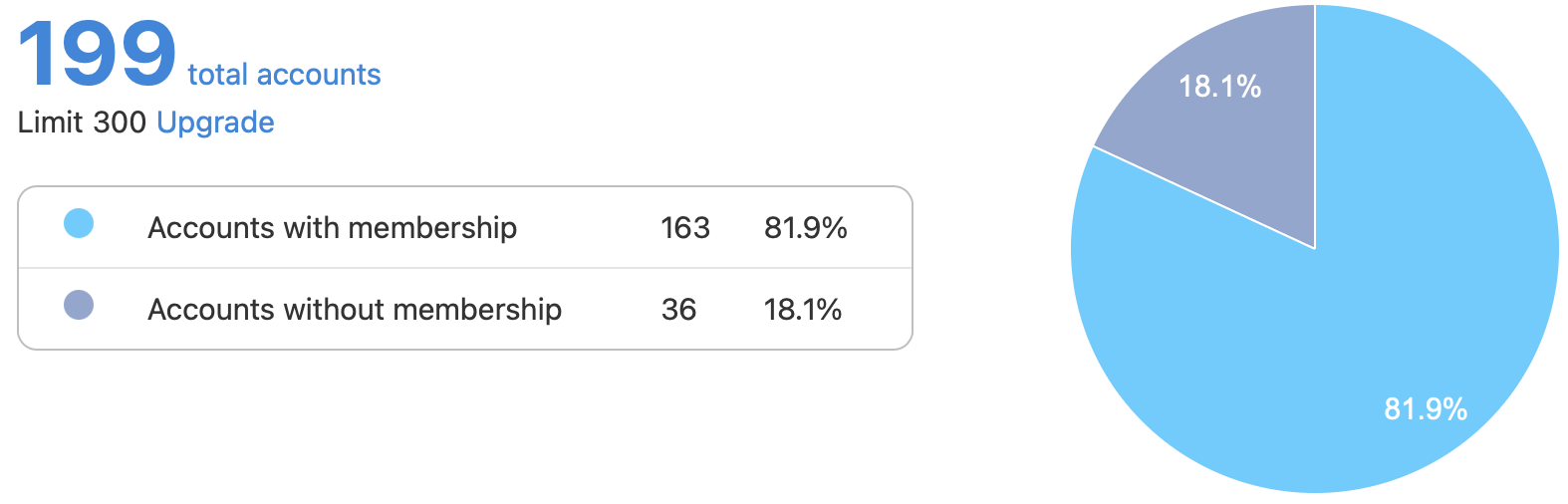Select the light blue pie slice
The width and height of the screenshot is (1568, 504).
click(1295, 369)
